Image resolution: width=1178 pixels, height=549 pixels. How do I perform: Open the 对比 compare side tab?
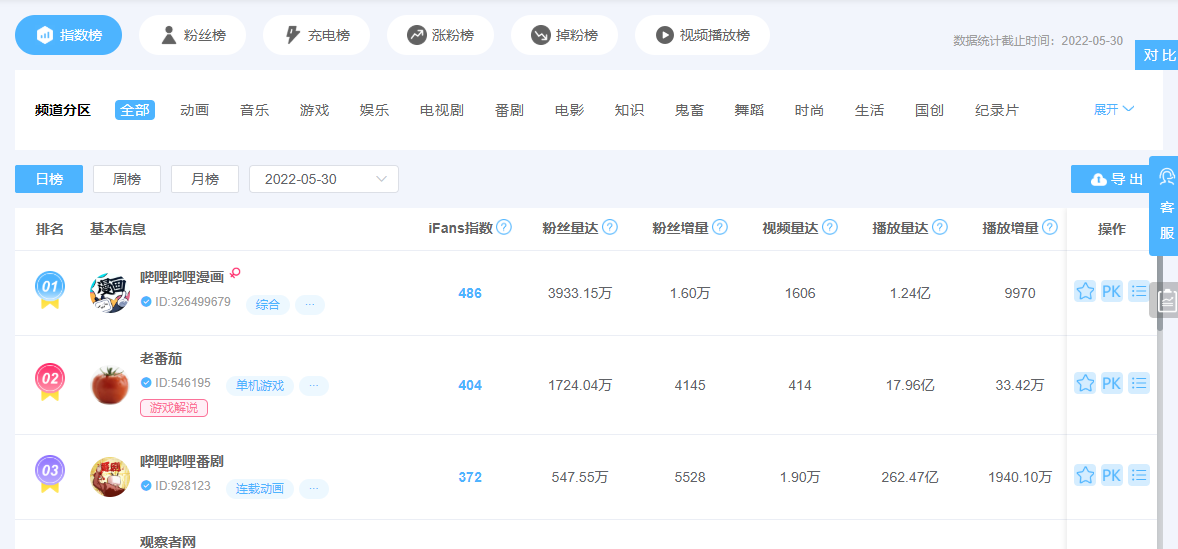click(1158, 55)
